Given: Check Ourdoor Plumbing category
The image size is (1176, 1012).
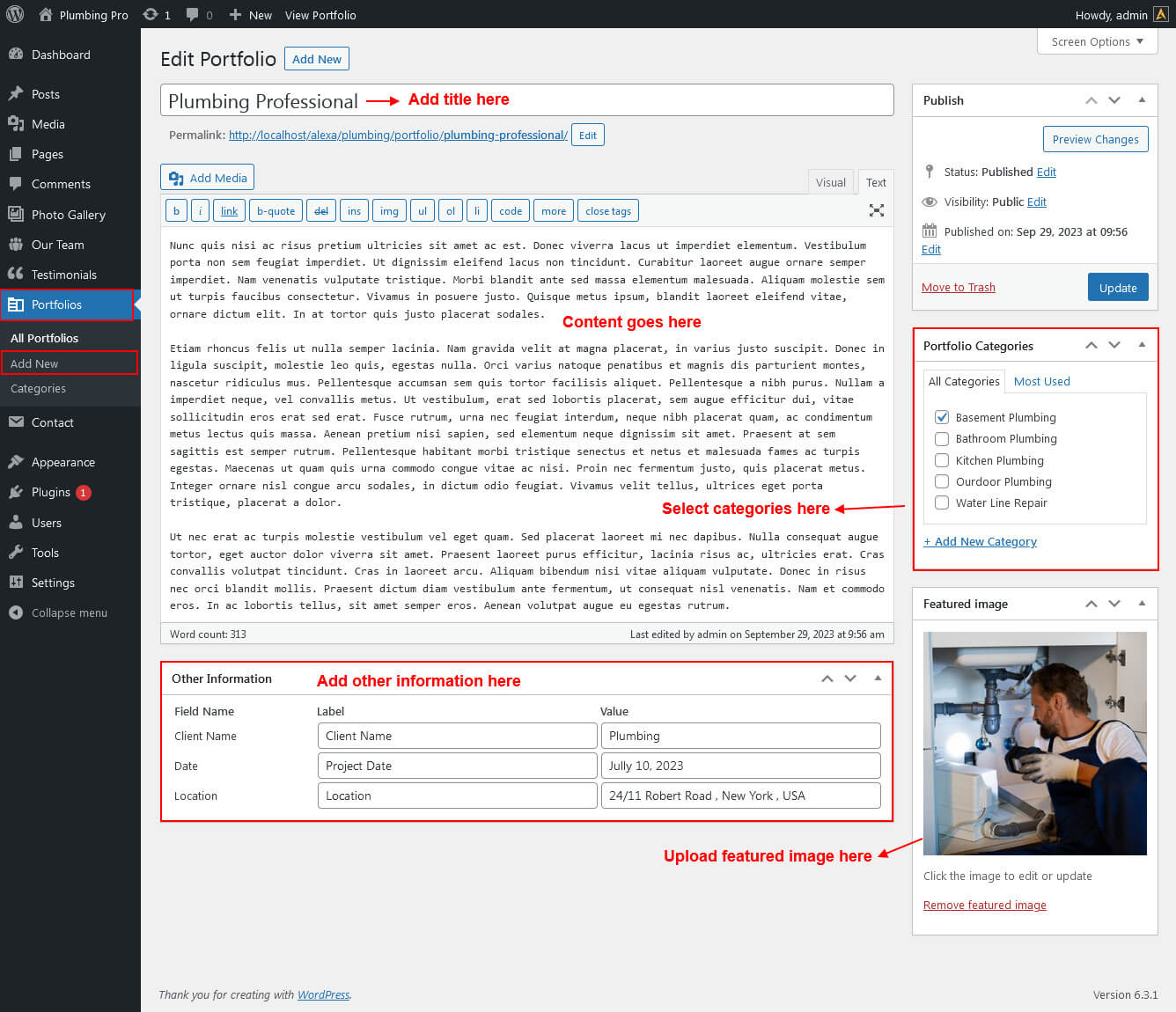Looking at the screenshot, I should pyautogui.click(x=942, y=481).
